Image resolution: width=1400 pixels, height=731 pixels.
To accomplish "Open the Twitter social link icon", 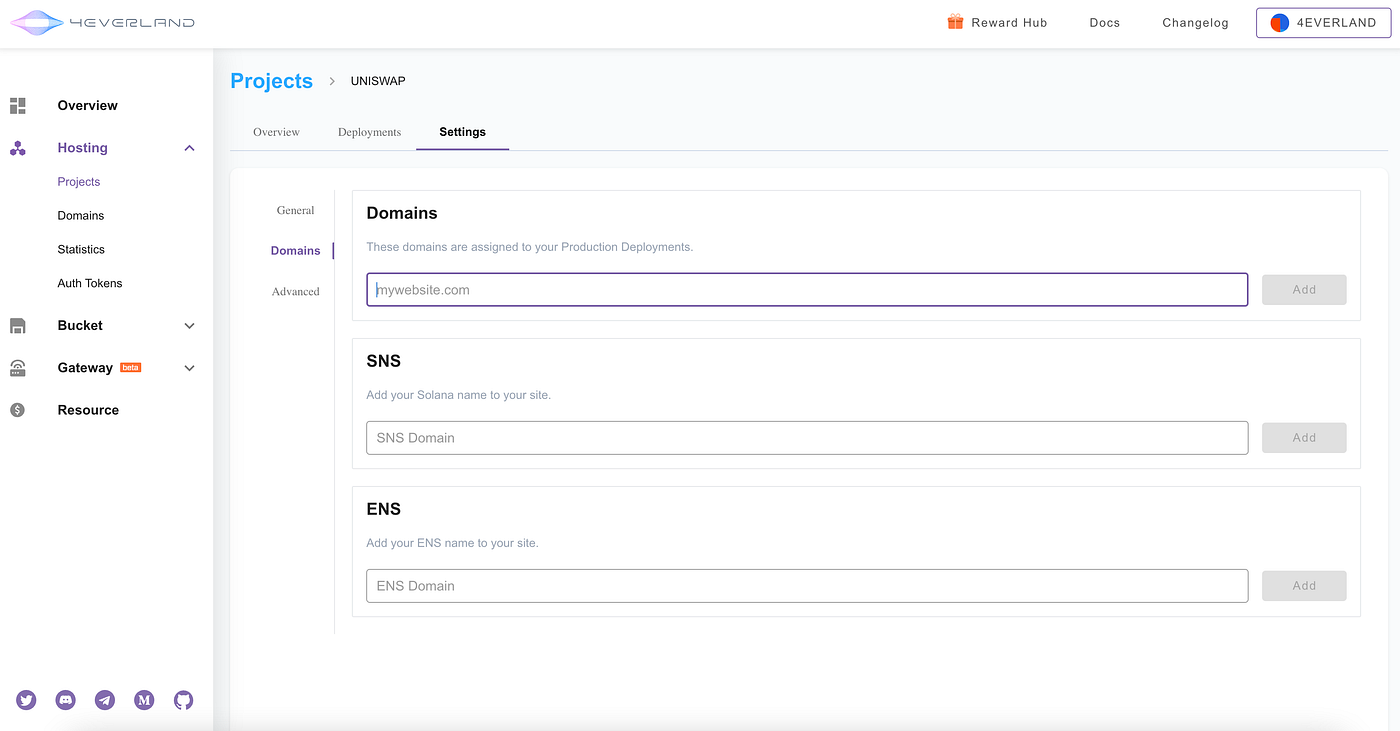I will point(26,700).
